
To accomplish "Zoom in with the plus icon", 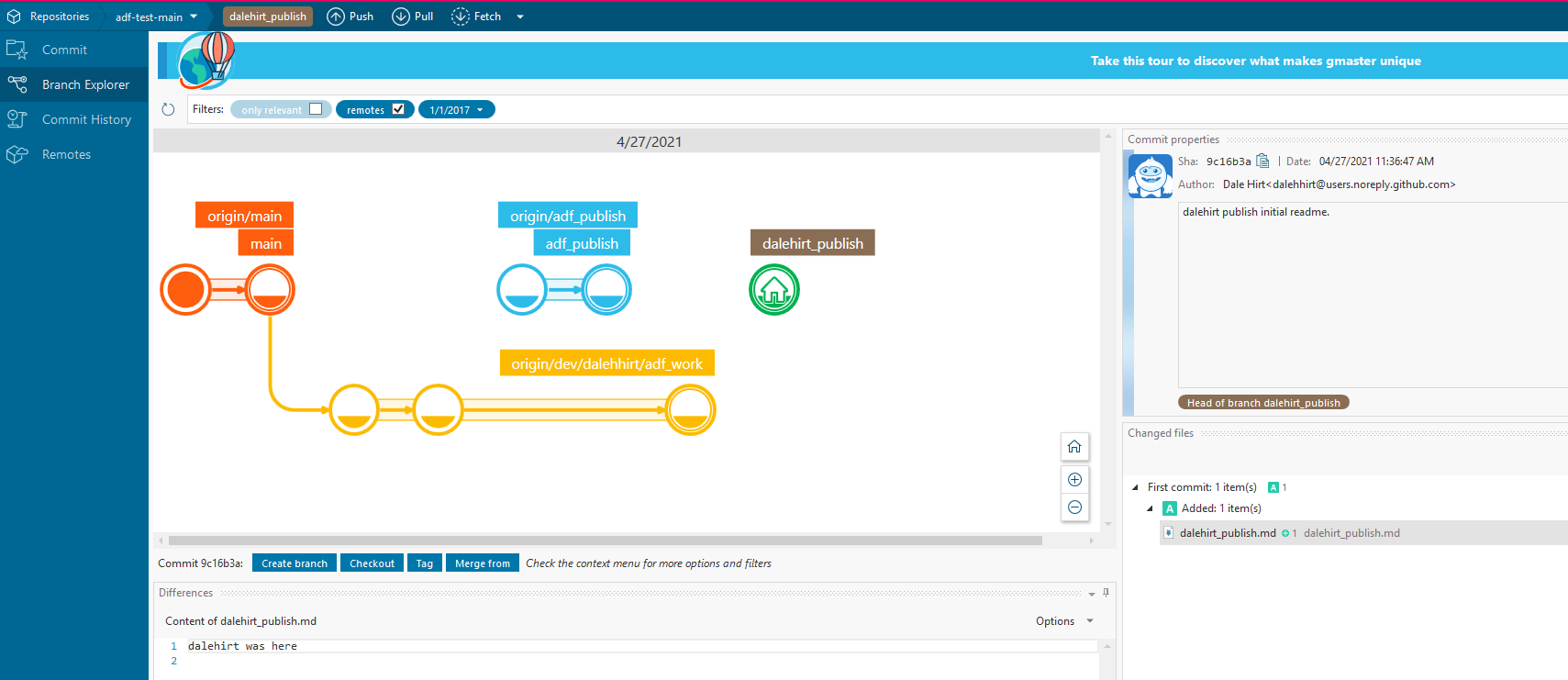I will (1074, 479).
